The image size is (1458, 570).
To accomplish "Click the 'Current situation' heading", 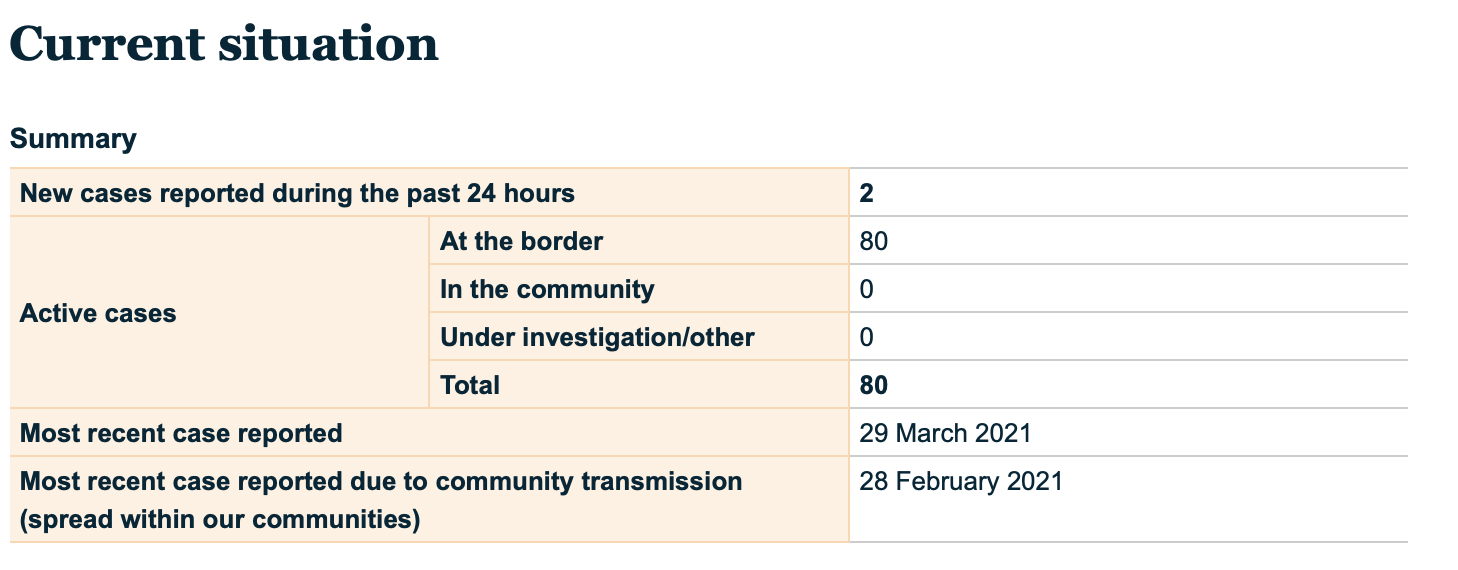I will [224, 44].
